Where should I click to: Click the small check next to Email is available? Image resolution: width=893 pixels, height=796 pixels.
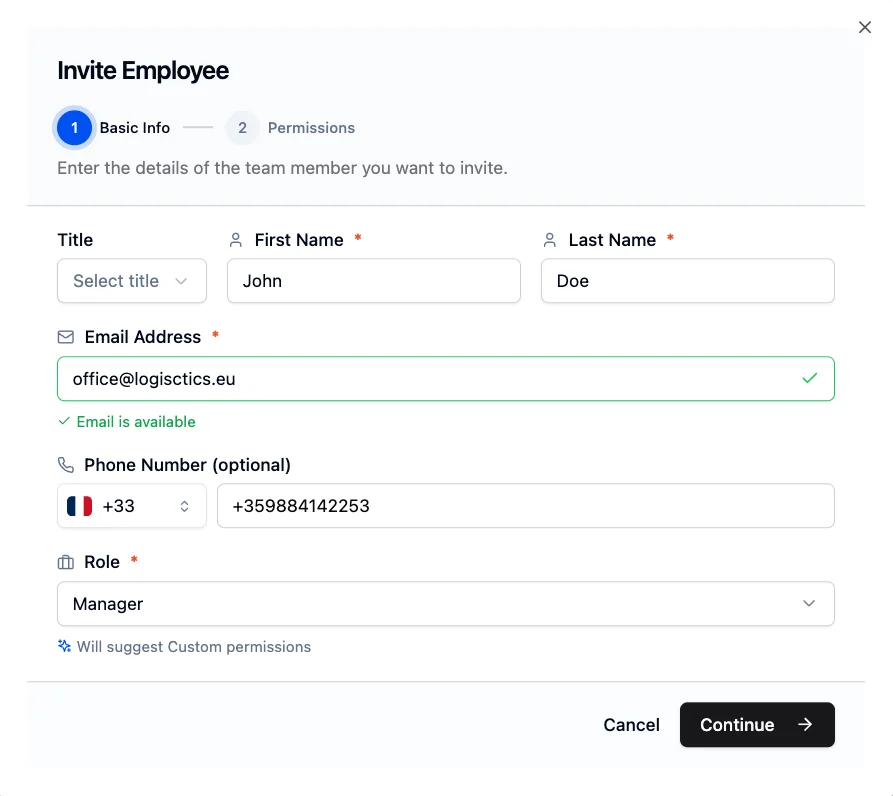pyautogui.click(x=64, y=421)
